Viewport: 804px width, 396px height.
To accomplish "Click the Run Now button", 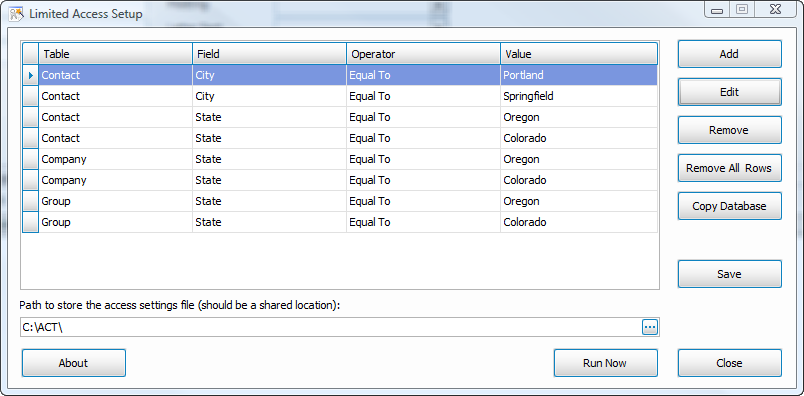I will click(x=605, y=363).
